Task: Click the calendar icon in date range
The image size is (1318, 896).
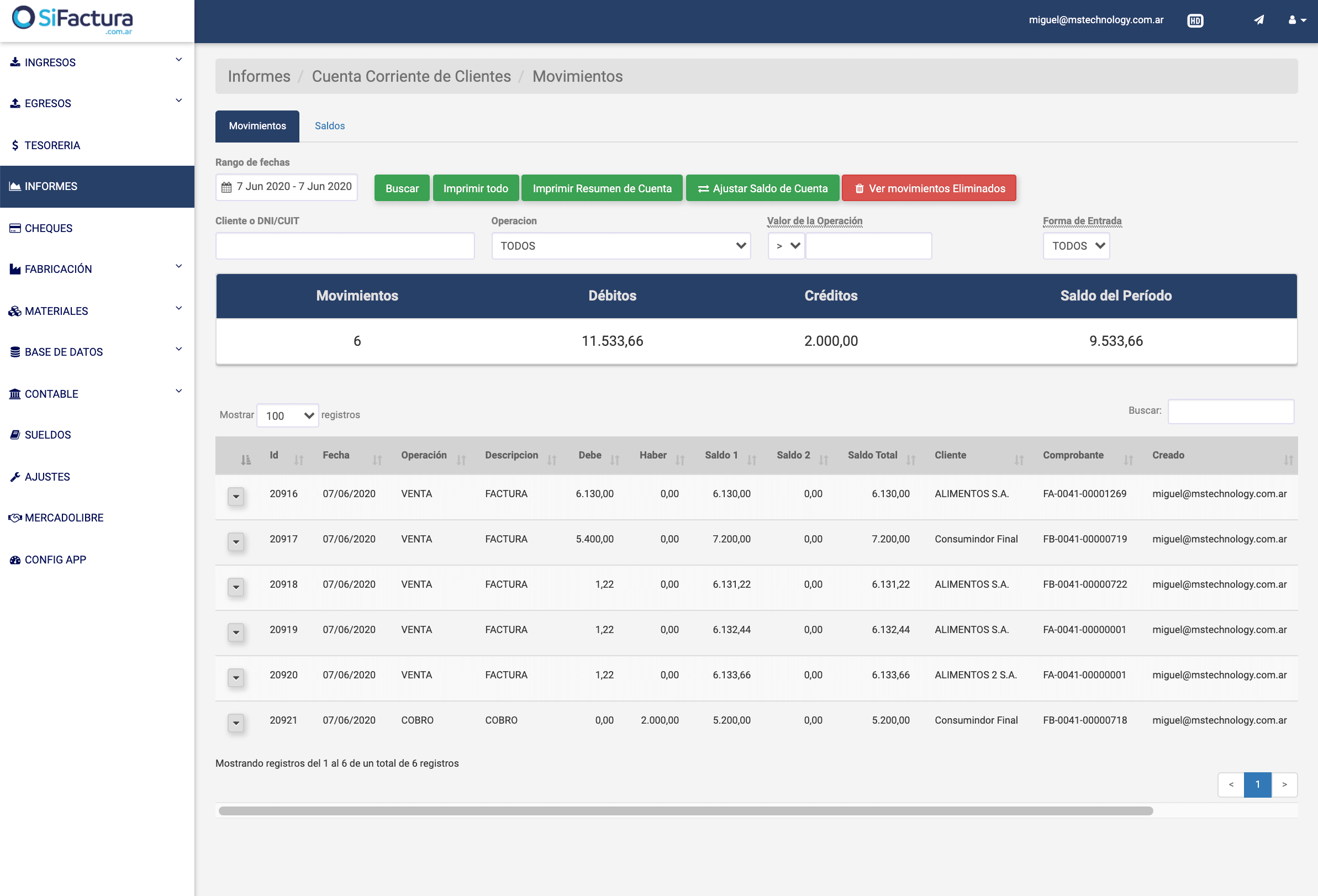Action: click(226, 187)
